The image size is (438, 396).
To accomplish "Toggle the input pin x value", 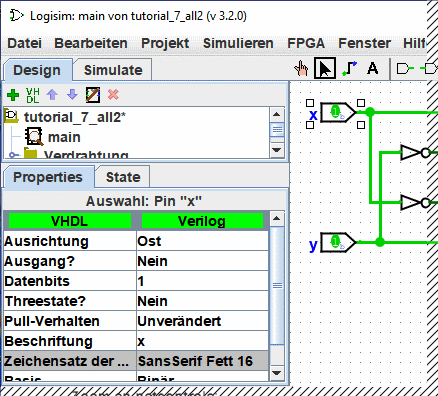I will 335,112.
